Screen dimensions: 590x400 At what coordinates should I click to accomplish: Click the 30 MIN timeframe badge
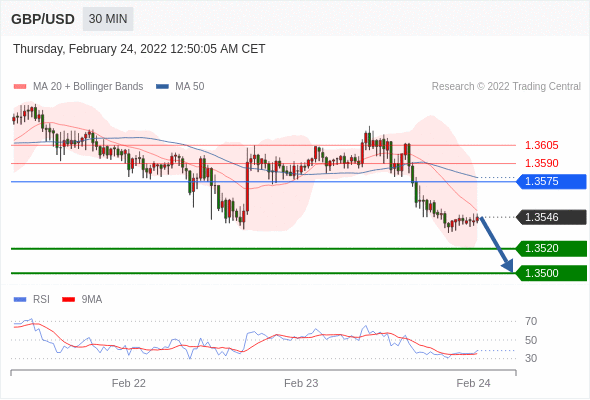108,19
